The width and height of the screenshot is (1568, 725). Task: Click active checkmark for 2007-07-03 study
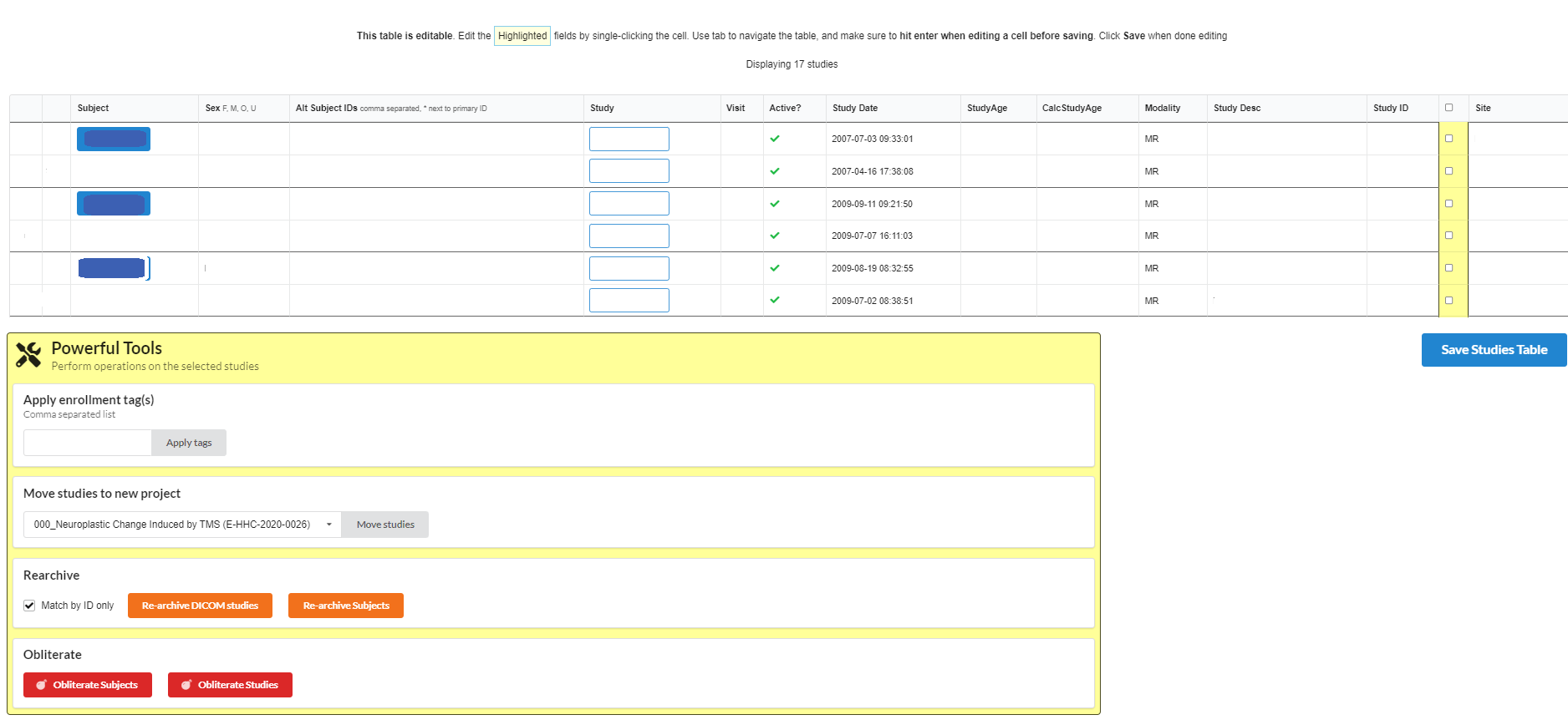(x=775, y=139)
